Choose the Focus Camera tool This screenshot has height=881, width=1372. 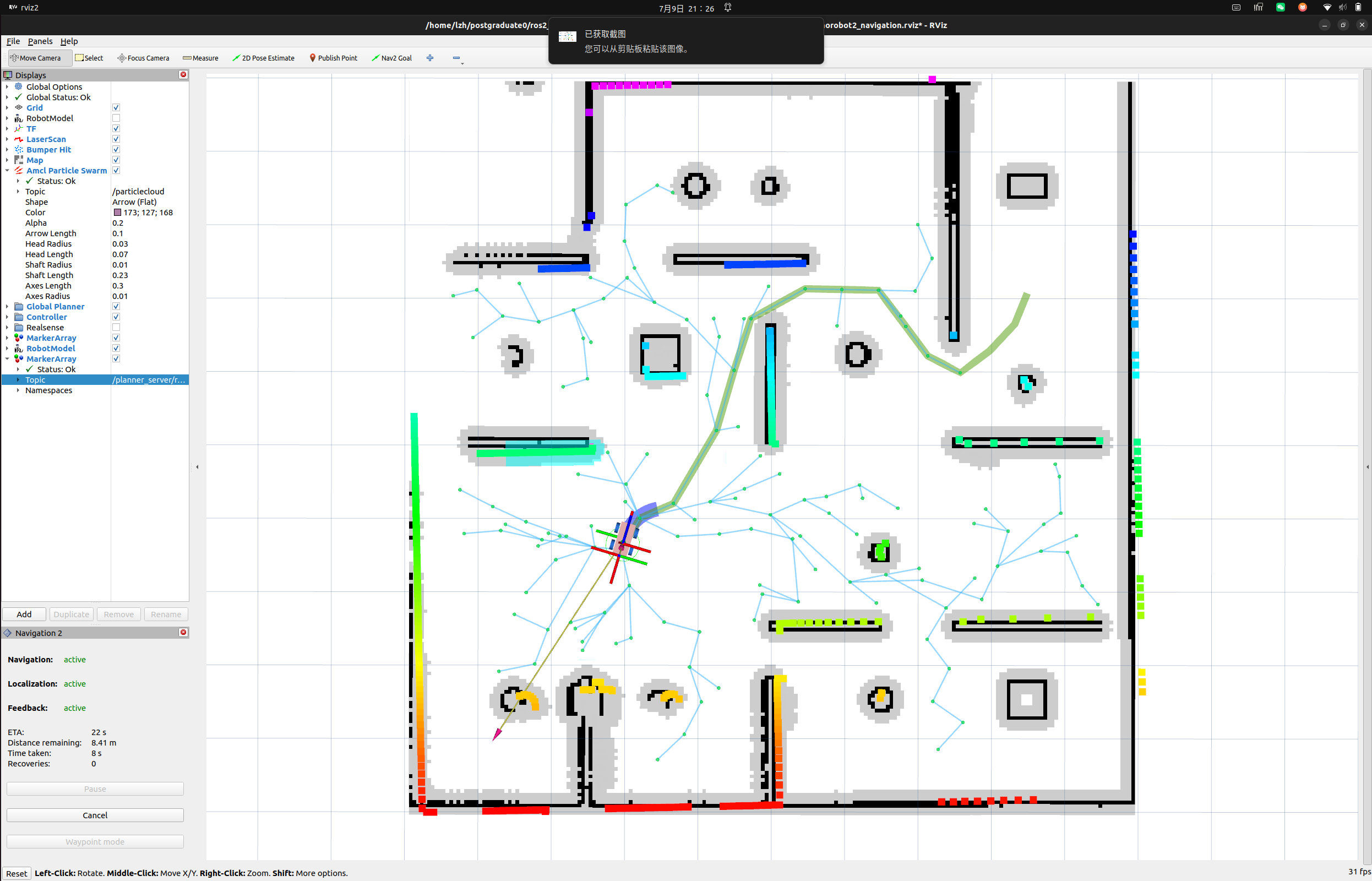(x=144, y=58)
